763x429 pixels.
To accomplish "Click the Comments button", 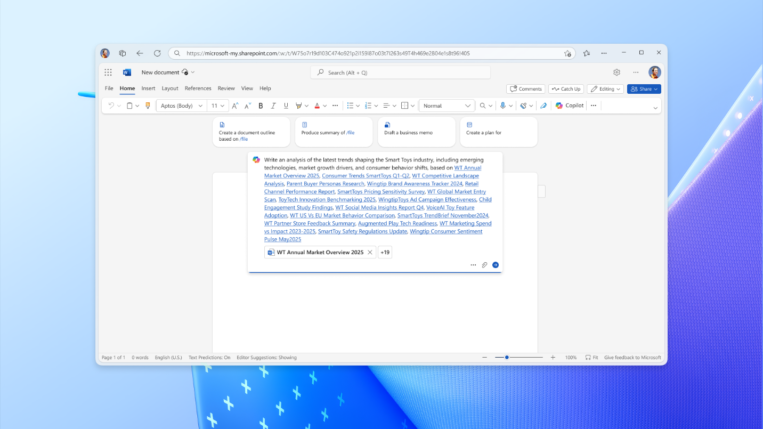I will point(526,89).
